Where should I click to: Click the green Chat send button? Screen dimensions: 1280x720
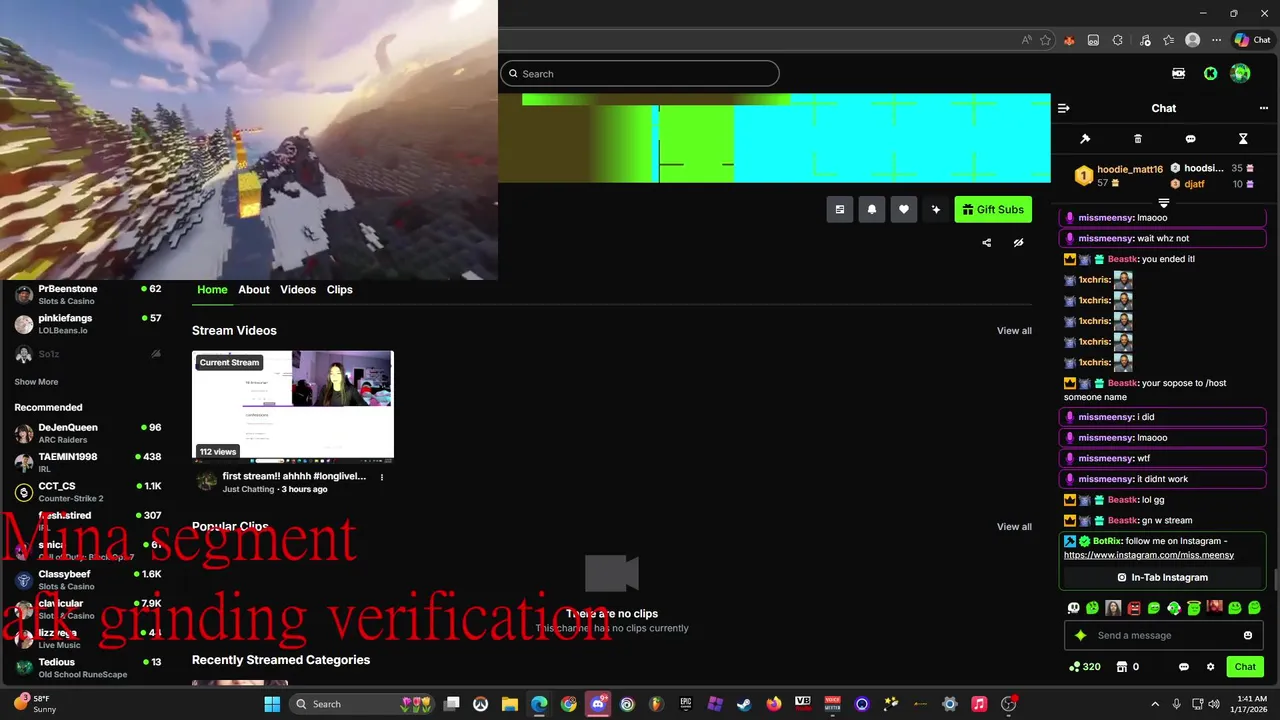1245,667
